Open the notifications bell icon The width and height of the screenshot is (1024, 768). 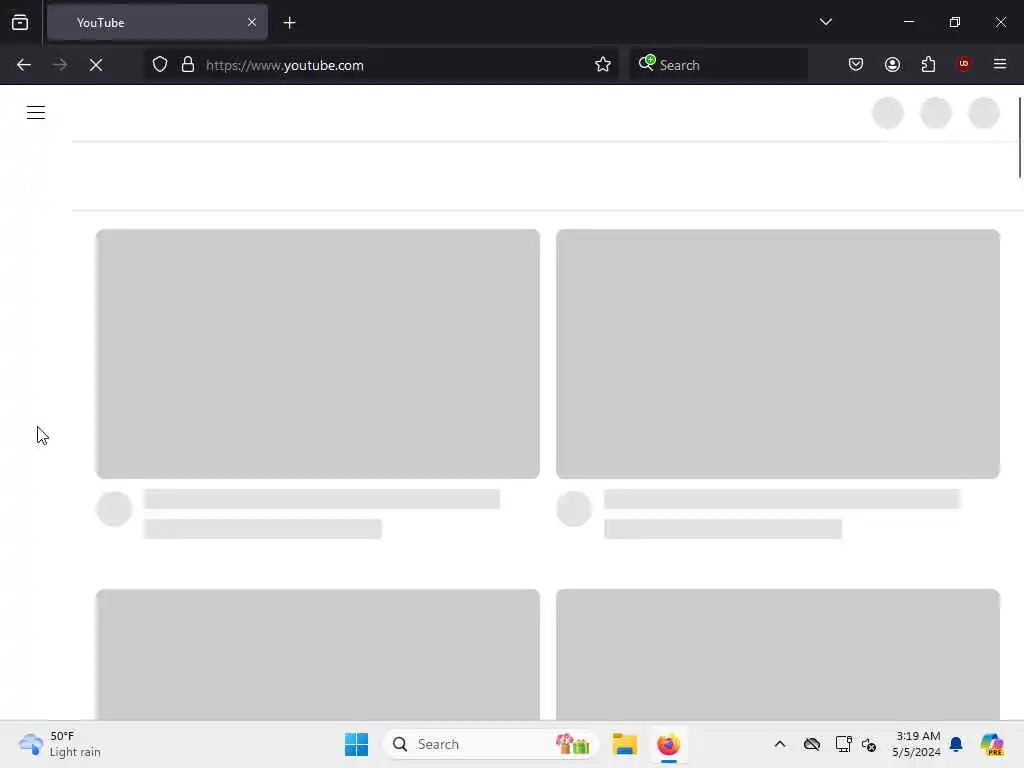point(956,744)
